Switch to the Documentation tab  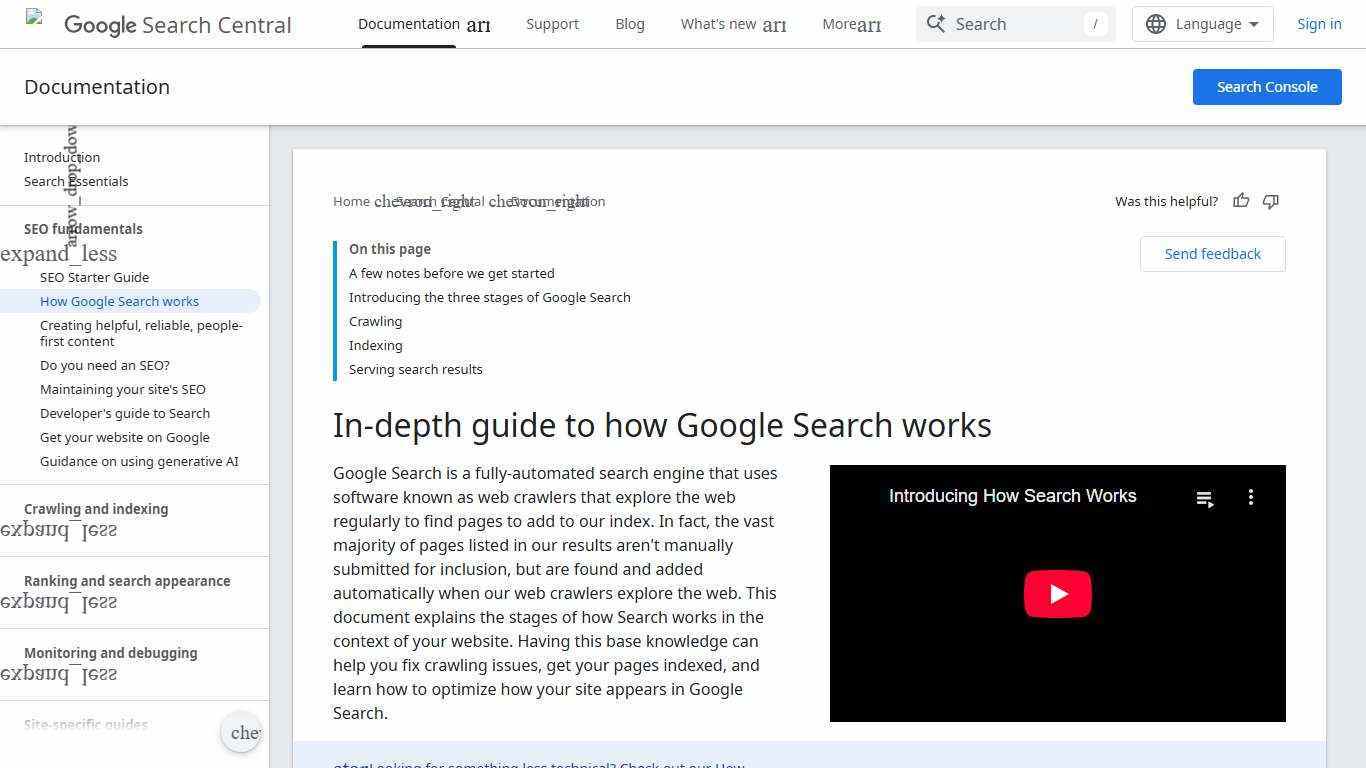point(408,23)
